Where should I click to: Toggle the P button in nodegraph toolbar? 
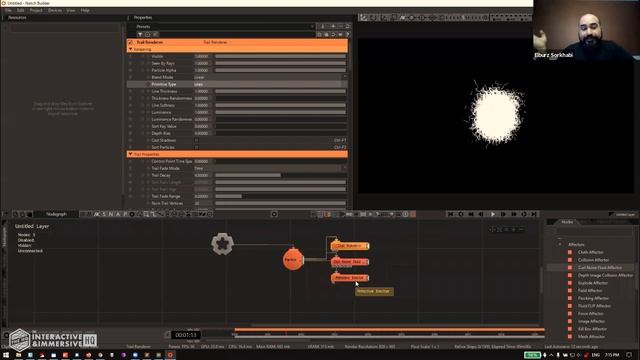click(125, 214)
